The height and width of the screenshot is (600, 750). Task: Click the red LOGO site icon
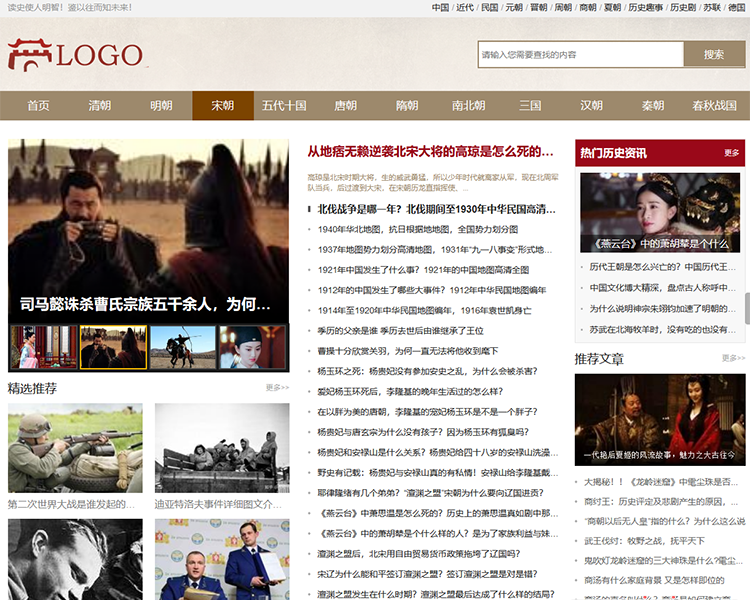pyautogui.click(x=75, y=55)
